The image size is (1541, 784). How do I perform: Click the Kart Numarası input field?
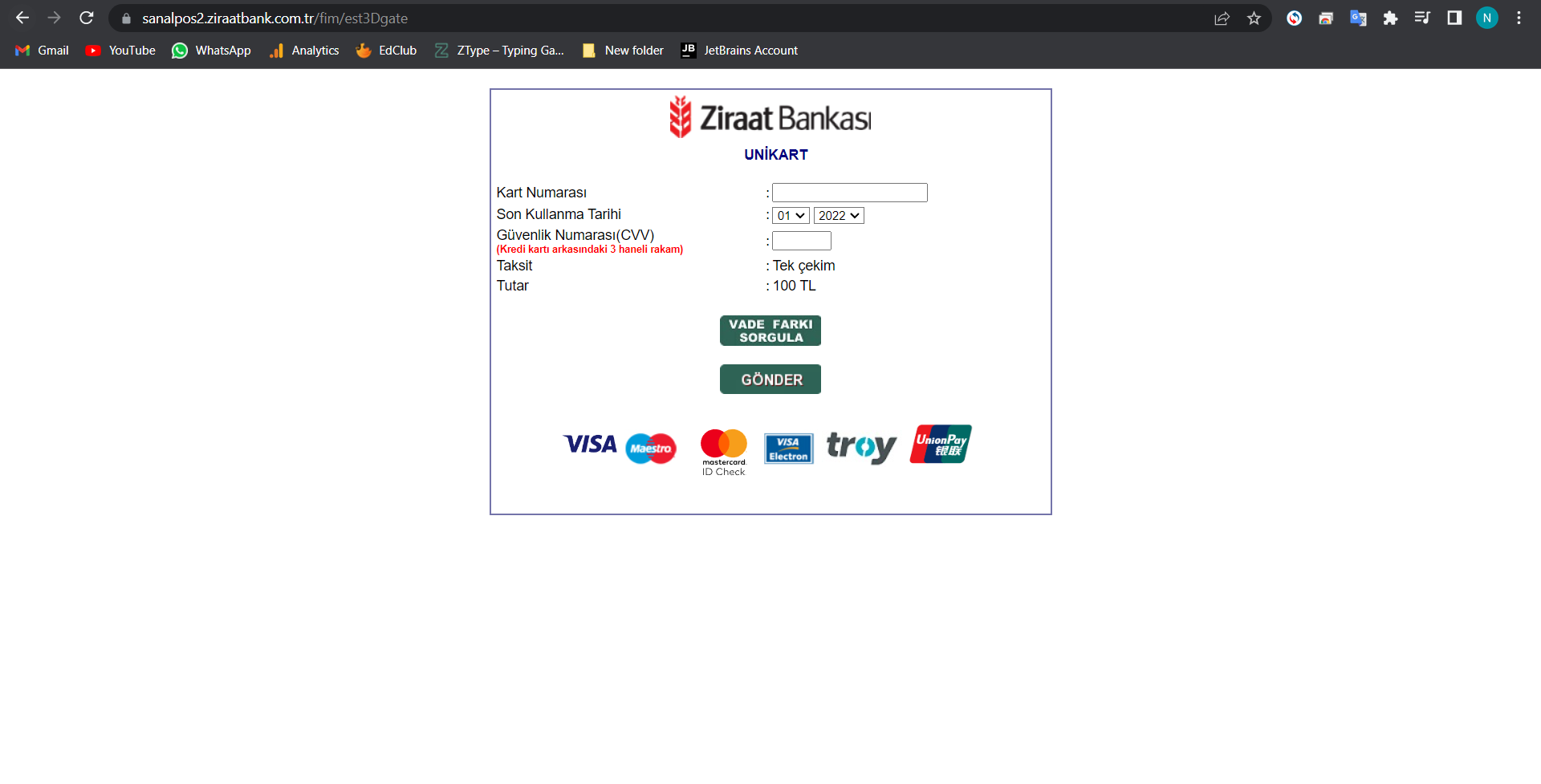pos(849,193)
